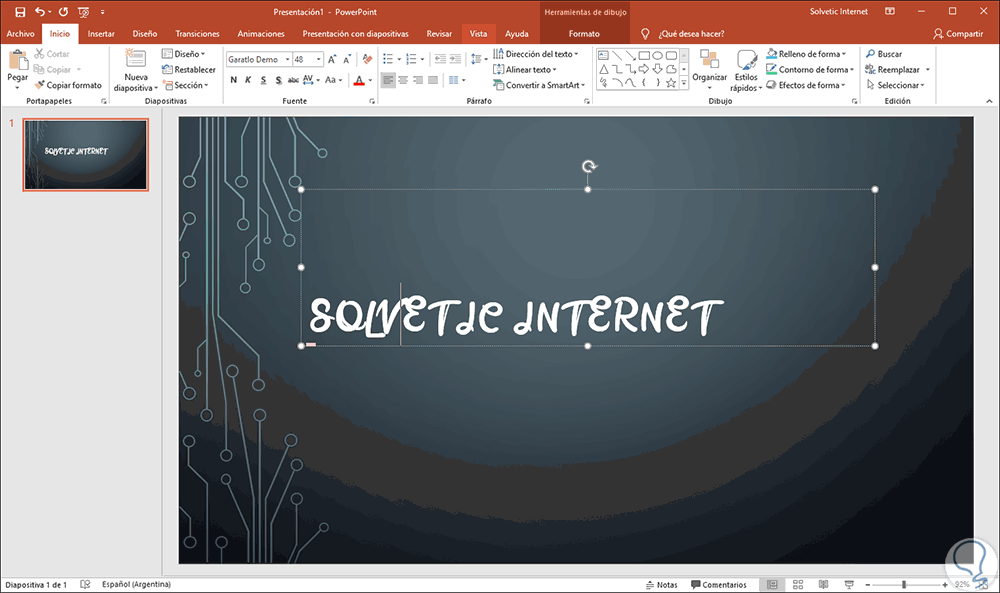Select slide 1 thumbnail
Screen dimensions: 1000x593
(85, 154)
